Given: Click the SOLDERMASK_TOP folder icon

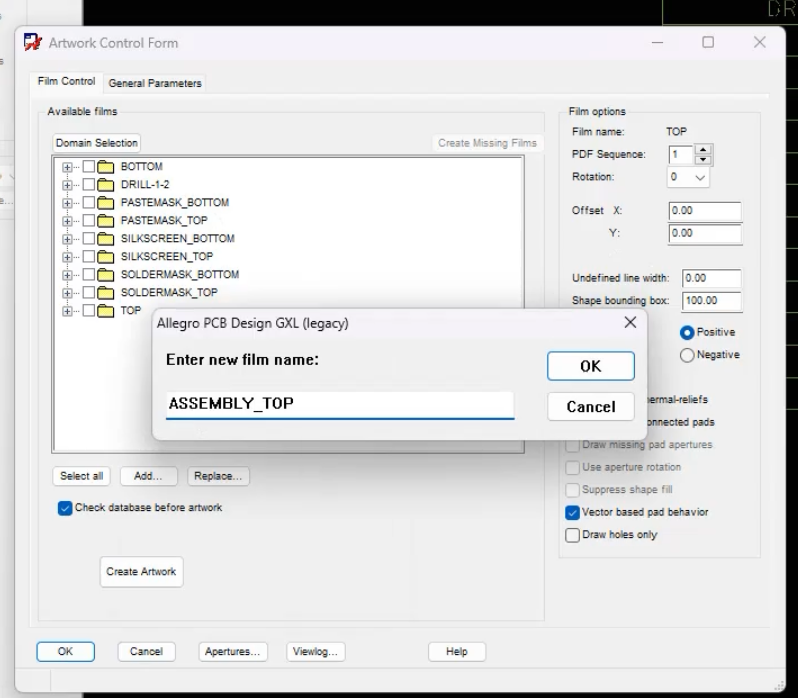Looking at the screenshot, I should [105, 293].
